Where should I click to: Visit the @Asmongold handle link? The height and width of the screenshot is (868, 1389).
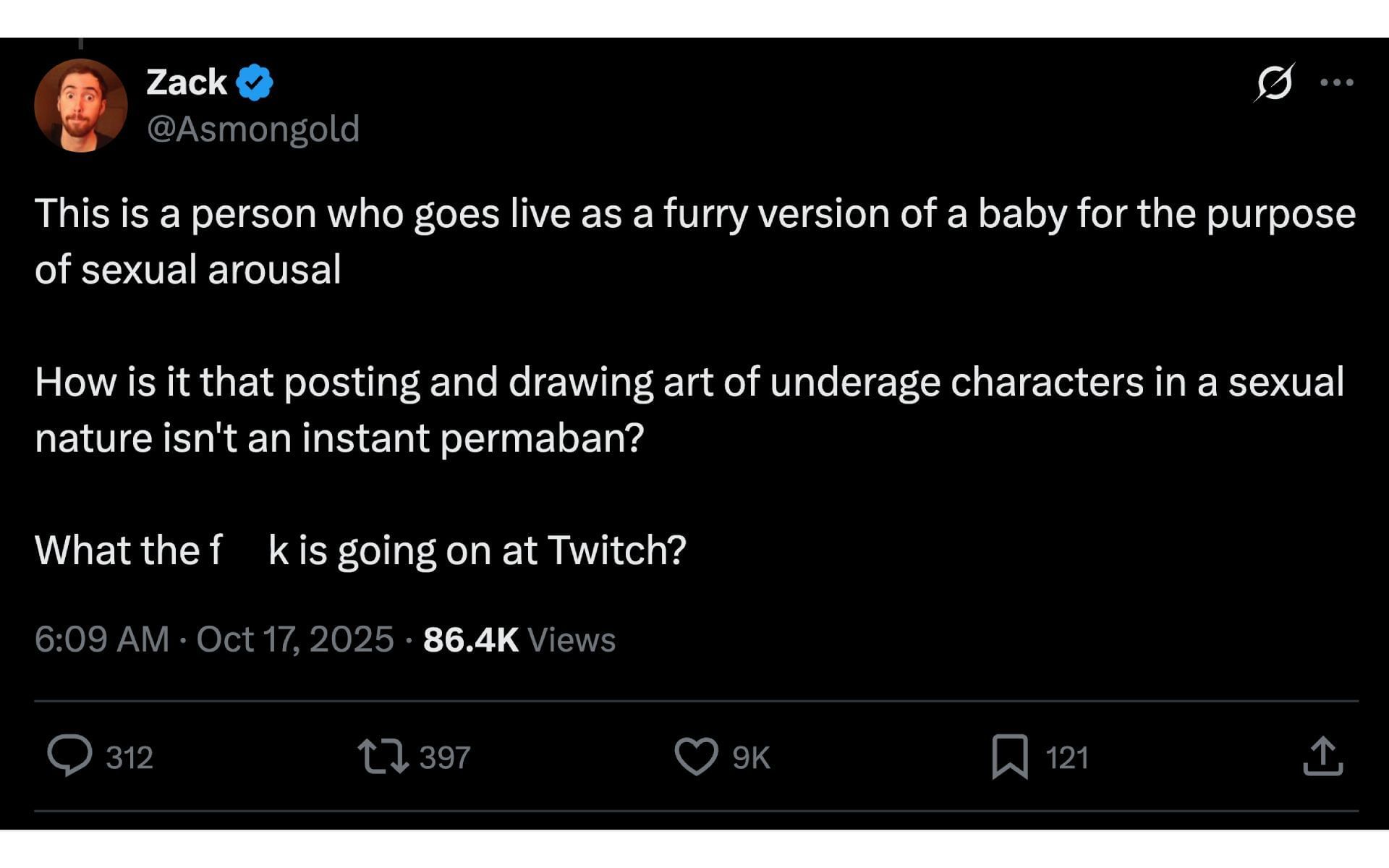(x=252, y=129)
